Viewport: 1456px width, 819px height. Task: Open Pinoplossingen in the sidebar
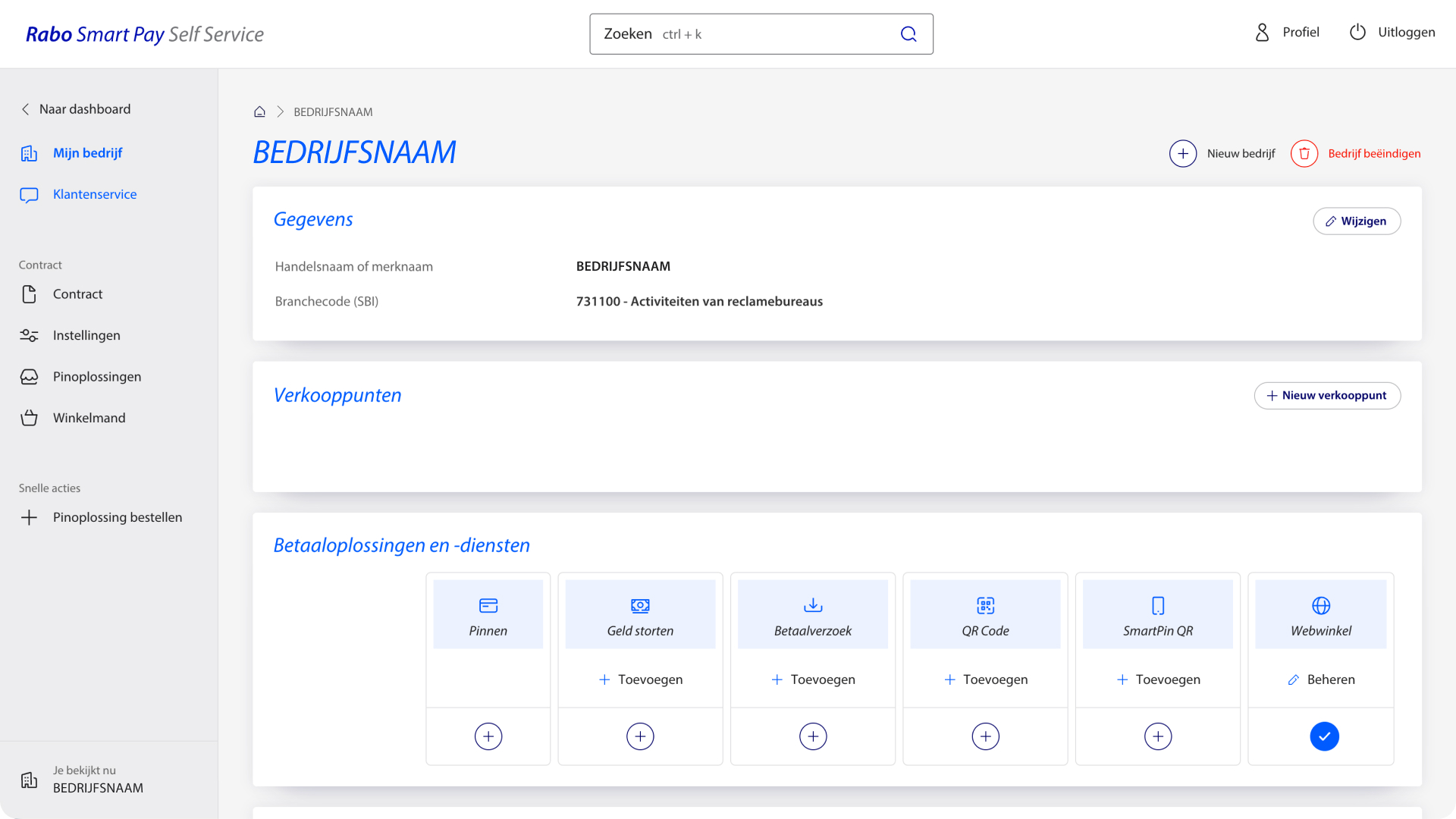(x=96, y=377)
